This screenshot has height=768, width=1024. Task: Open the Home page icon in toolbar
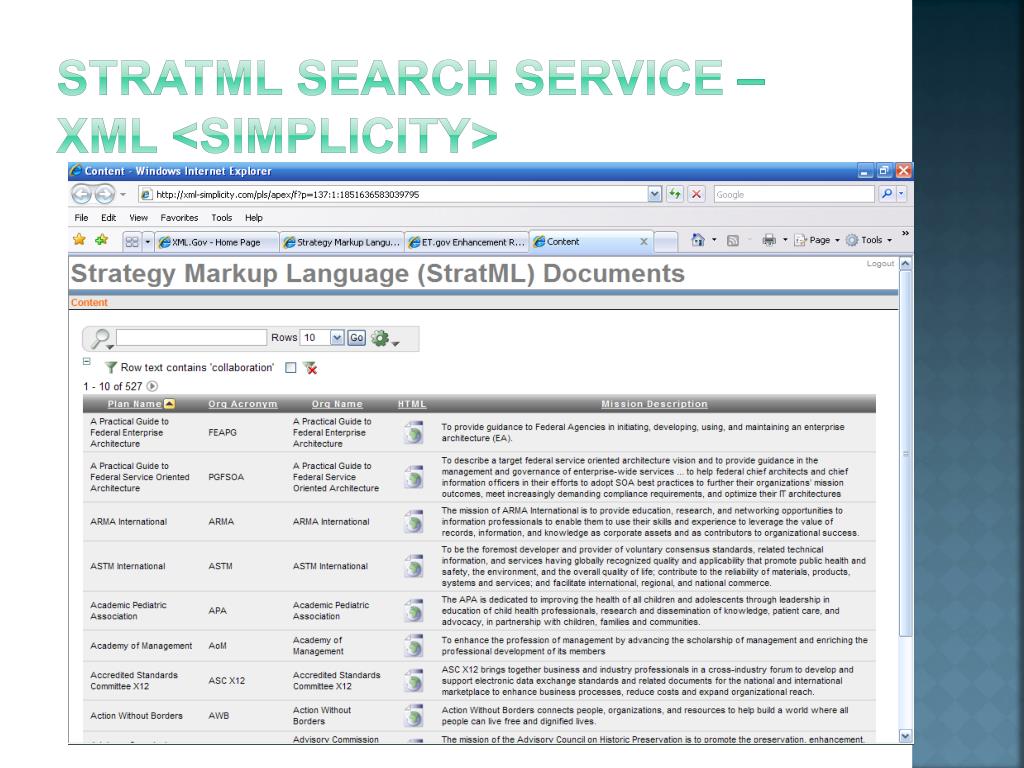[699, 241]
